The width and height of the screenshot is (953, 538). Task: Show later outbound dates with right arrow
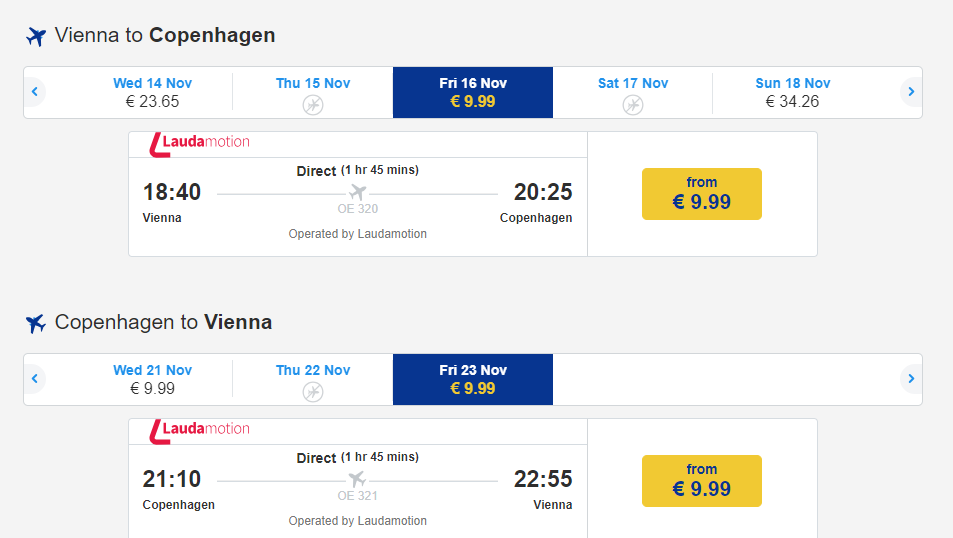point(910,92)
